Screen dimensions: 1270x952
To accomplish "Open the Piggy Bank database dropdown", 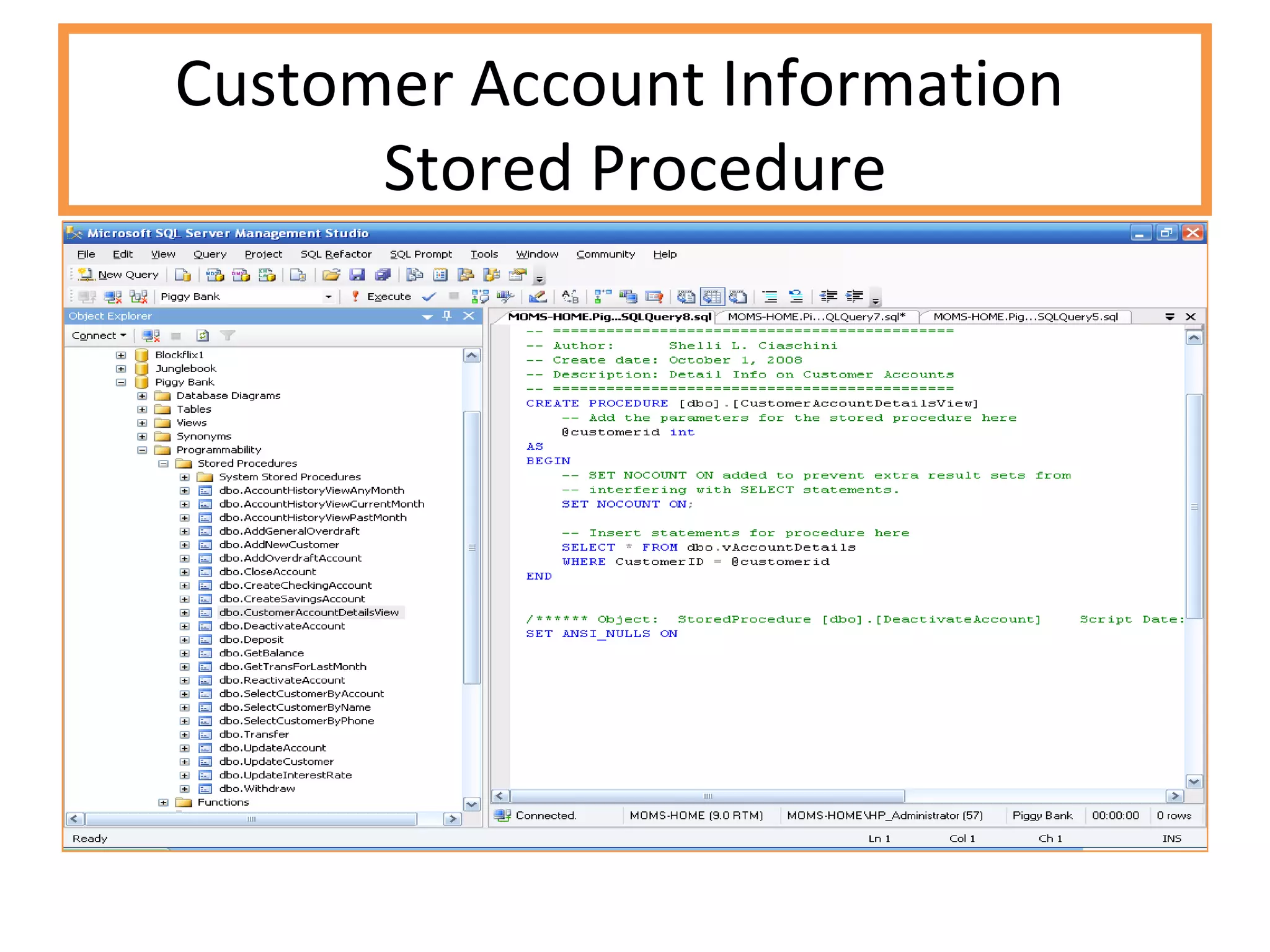I will [328, 297].
